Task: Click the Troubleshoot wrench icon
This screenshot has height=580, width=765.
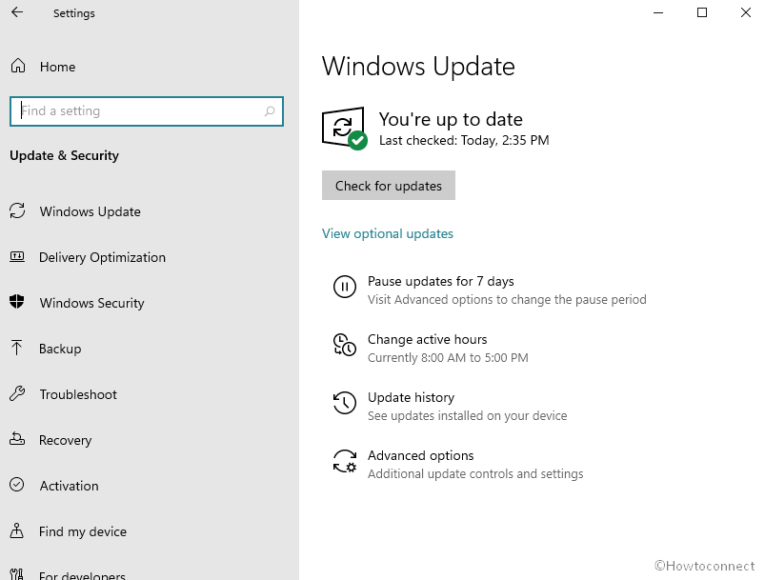Action: click(17, 393)
